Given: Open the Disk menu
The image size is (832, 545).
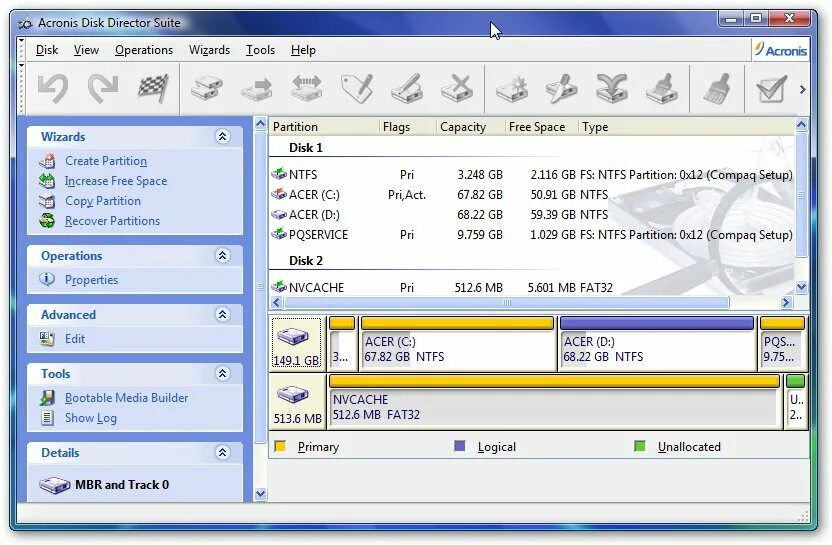Looking at the screenshot, I should tap(47, 50).
